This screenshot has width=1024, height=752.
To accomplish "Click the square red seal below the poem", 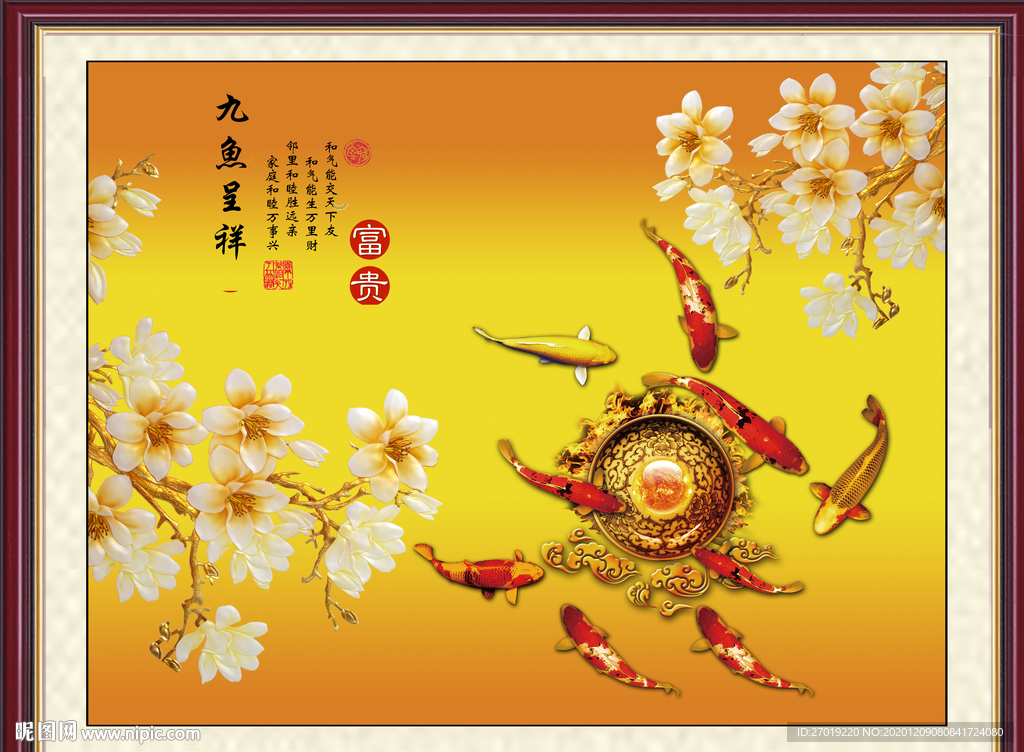I will 278,275.
